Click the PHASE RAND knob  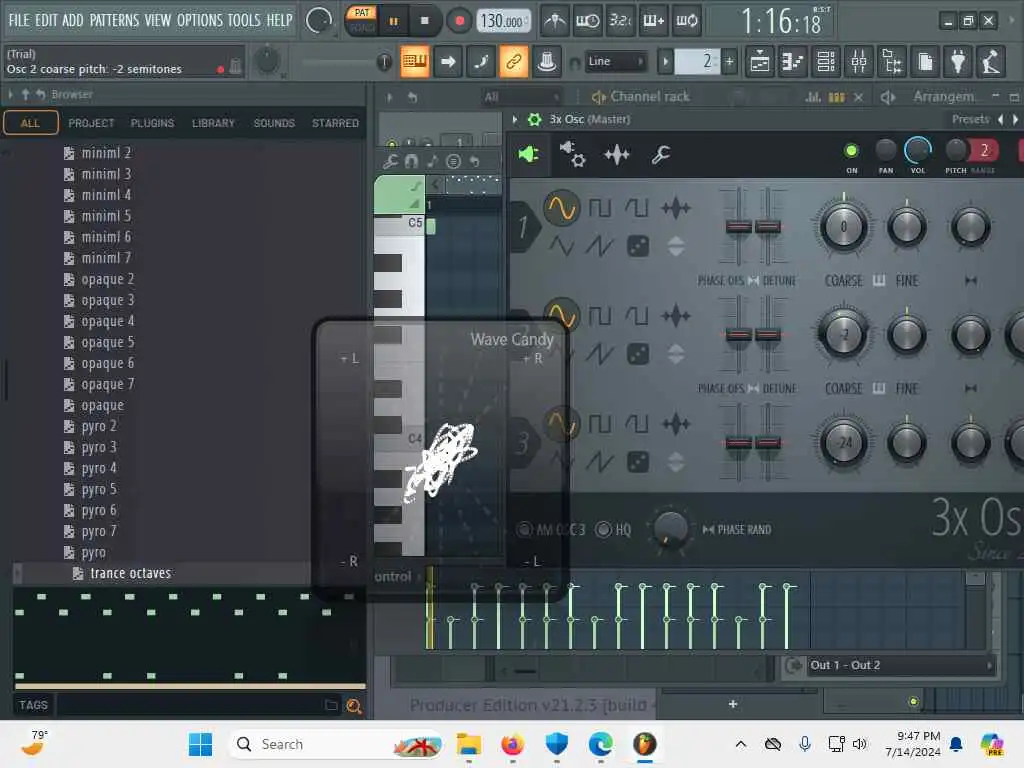pyautogui.click(x=670, y=528)
